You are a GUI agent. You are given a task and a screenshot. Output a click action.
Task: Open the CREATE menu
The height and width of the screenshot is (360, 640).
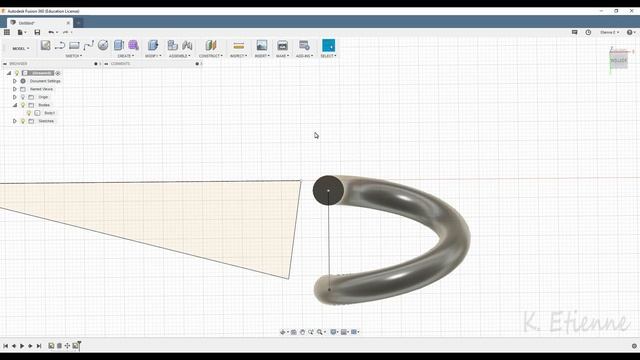coord(126,56)
